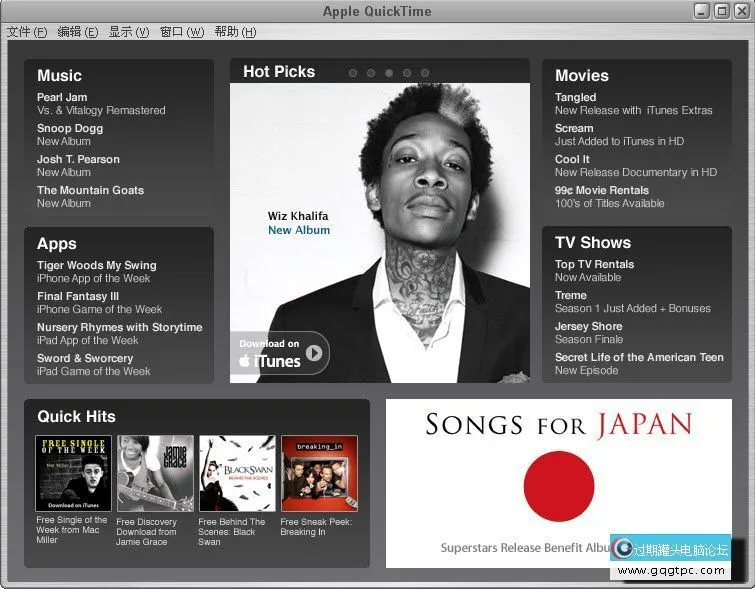
Task: Open the Wiz Khalifa New Album link
Action: point(299,223)
